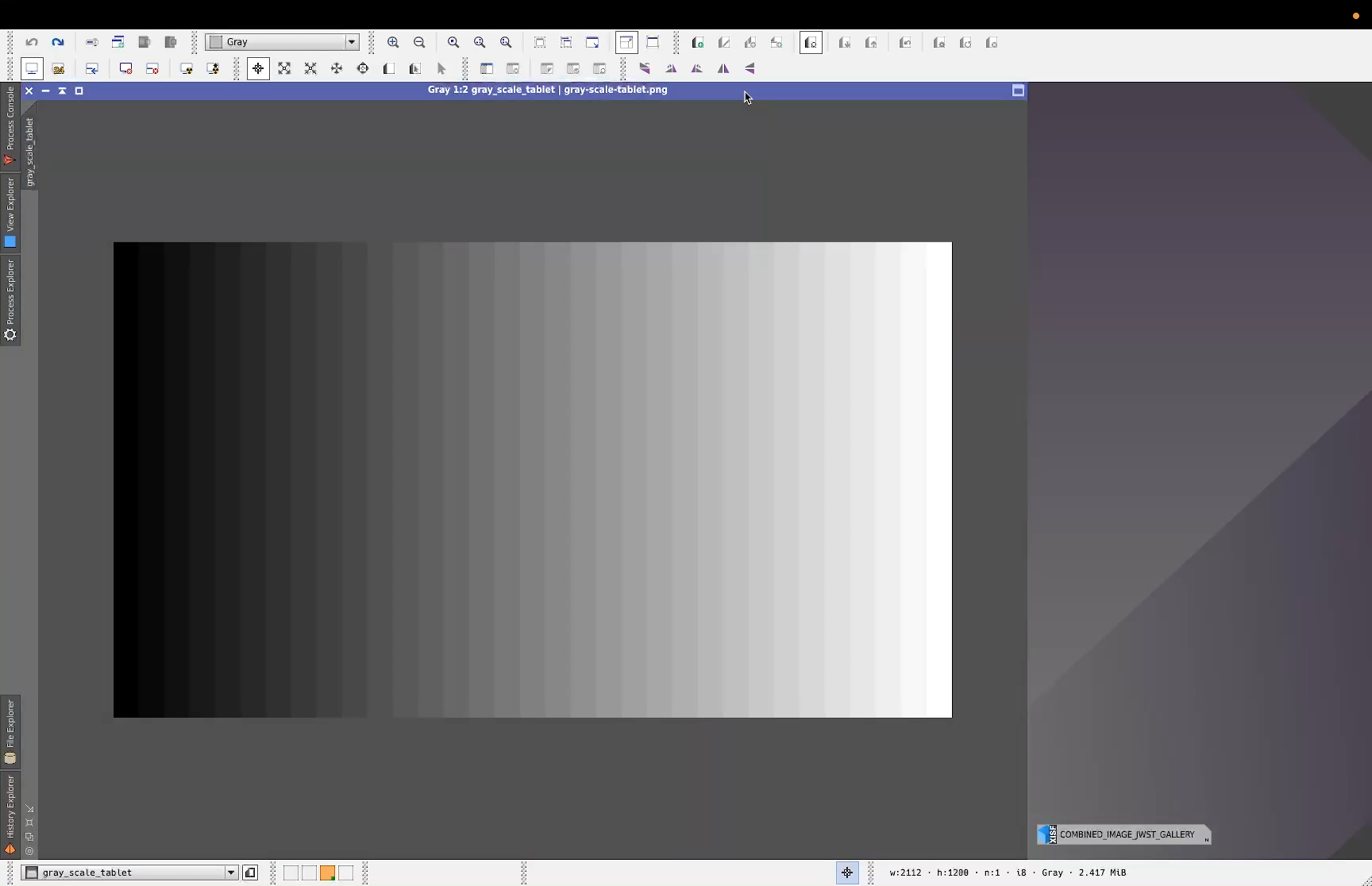
Task: Click the new preview icon with green plus
Action: coord(697,42)
